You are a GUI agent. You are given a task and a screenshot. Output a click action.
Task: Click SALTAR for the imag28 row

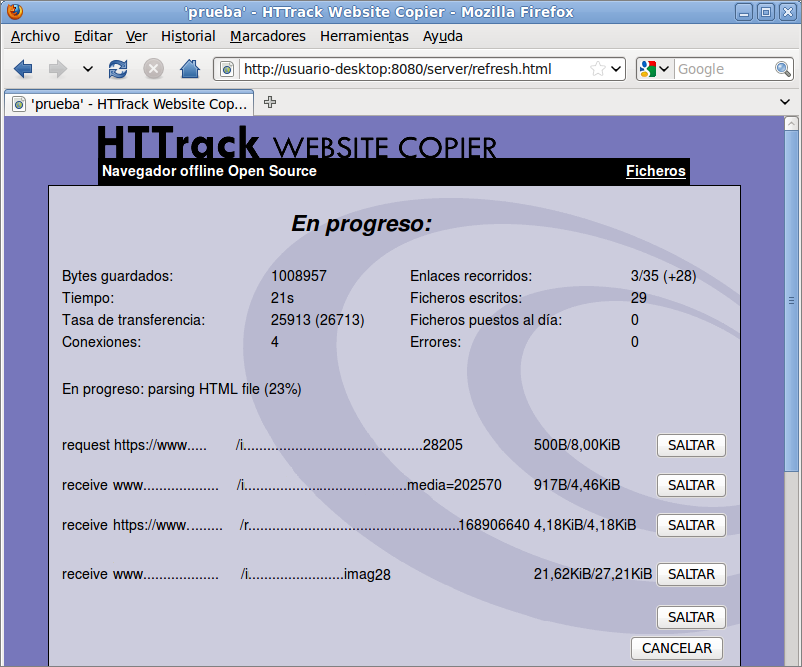pyautogui.click(x=691, y=574)
